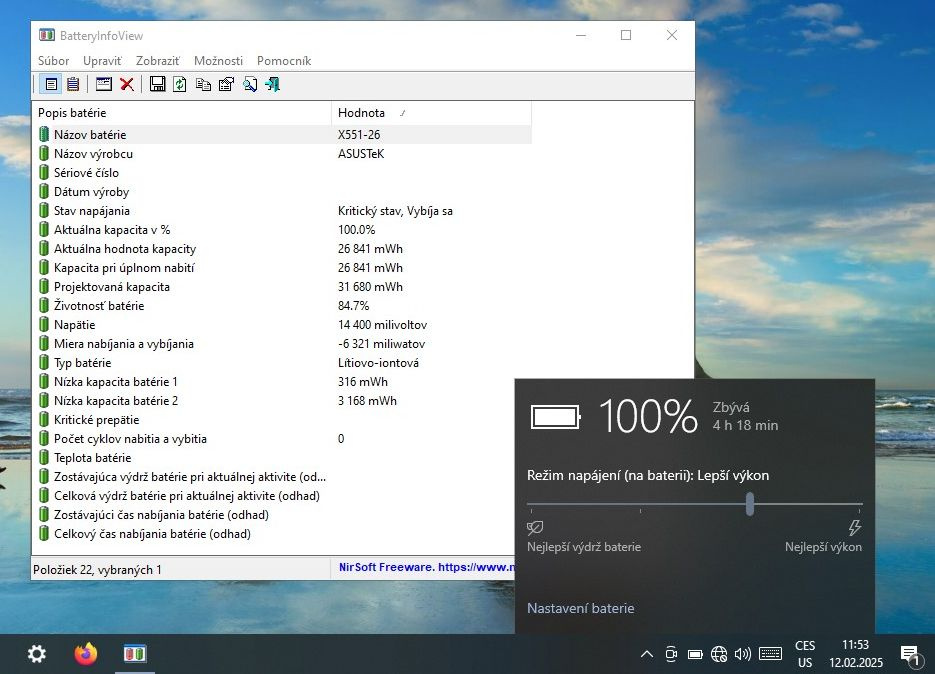Open the Možnosti menu
This screenshot has height=674, width=935.
coord(218,61)
